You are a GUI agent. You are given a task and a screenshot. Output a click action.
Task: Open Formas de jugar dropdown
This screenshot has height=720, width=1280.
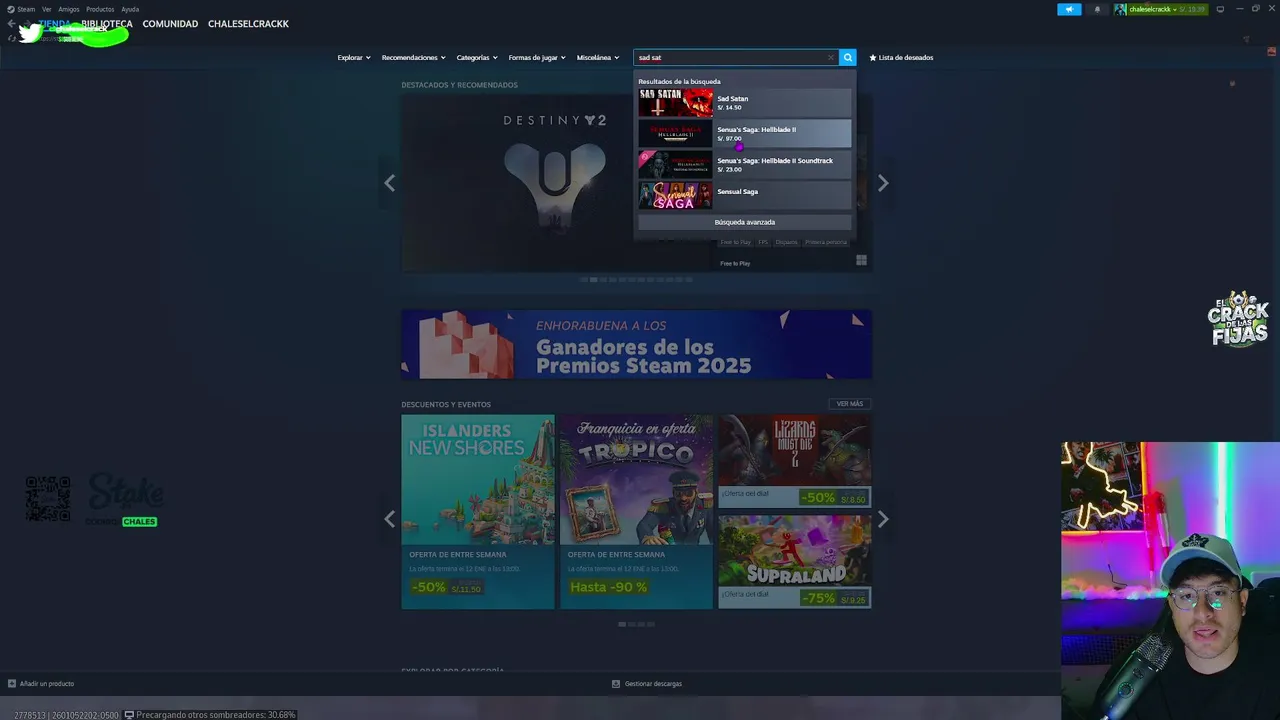(537, 57)
